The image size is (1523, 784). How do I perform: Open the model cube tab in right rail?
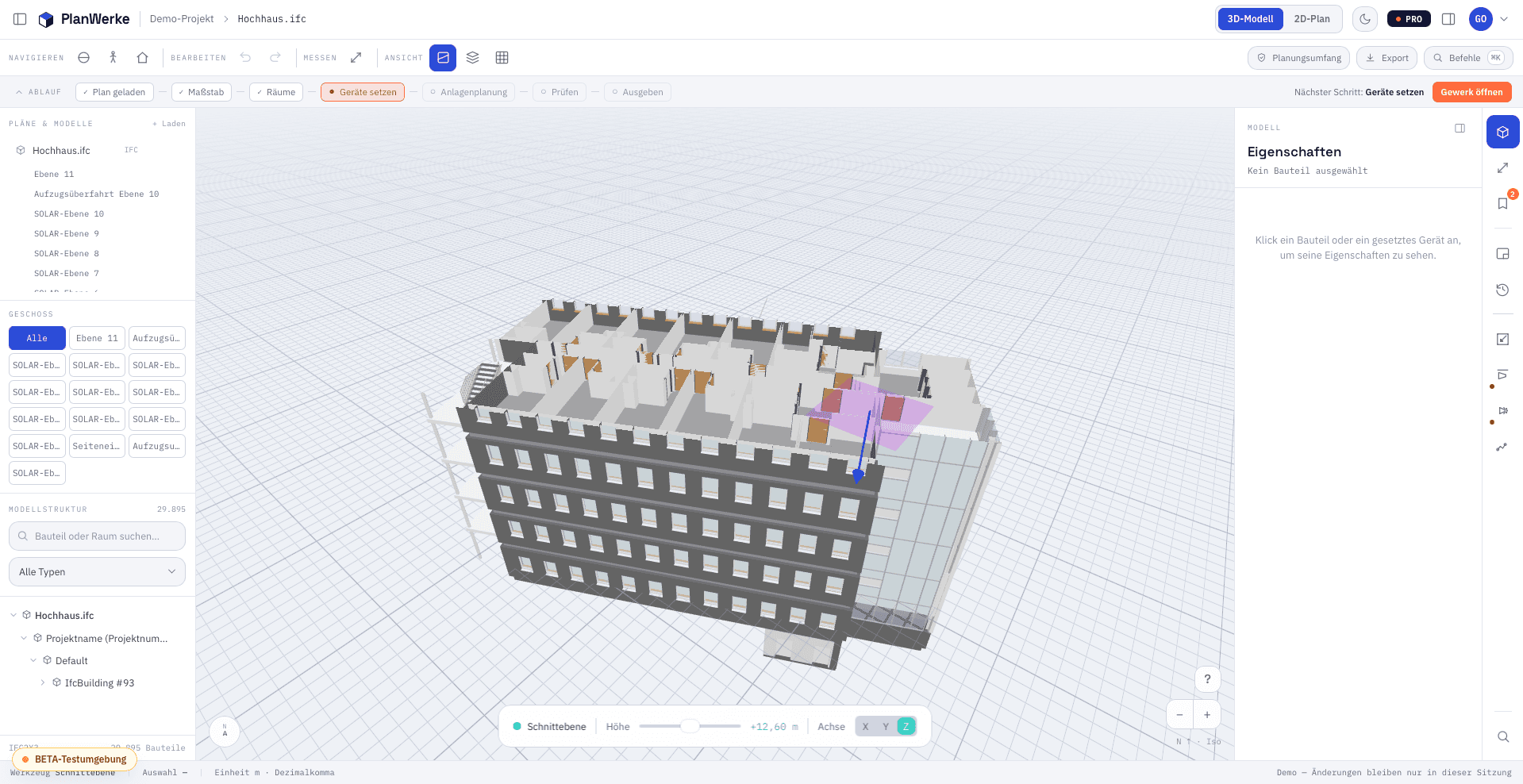1503,132
